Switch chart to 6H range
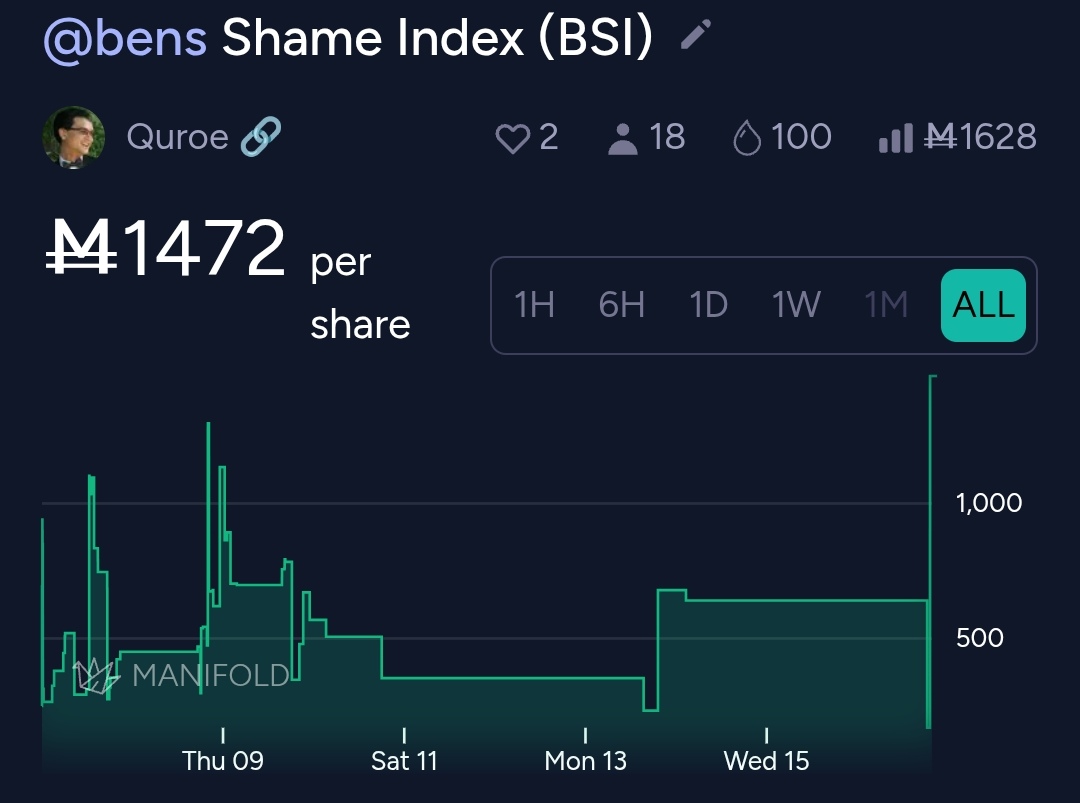Screen dimensions: 1080x803 coord(621,305)
